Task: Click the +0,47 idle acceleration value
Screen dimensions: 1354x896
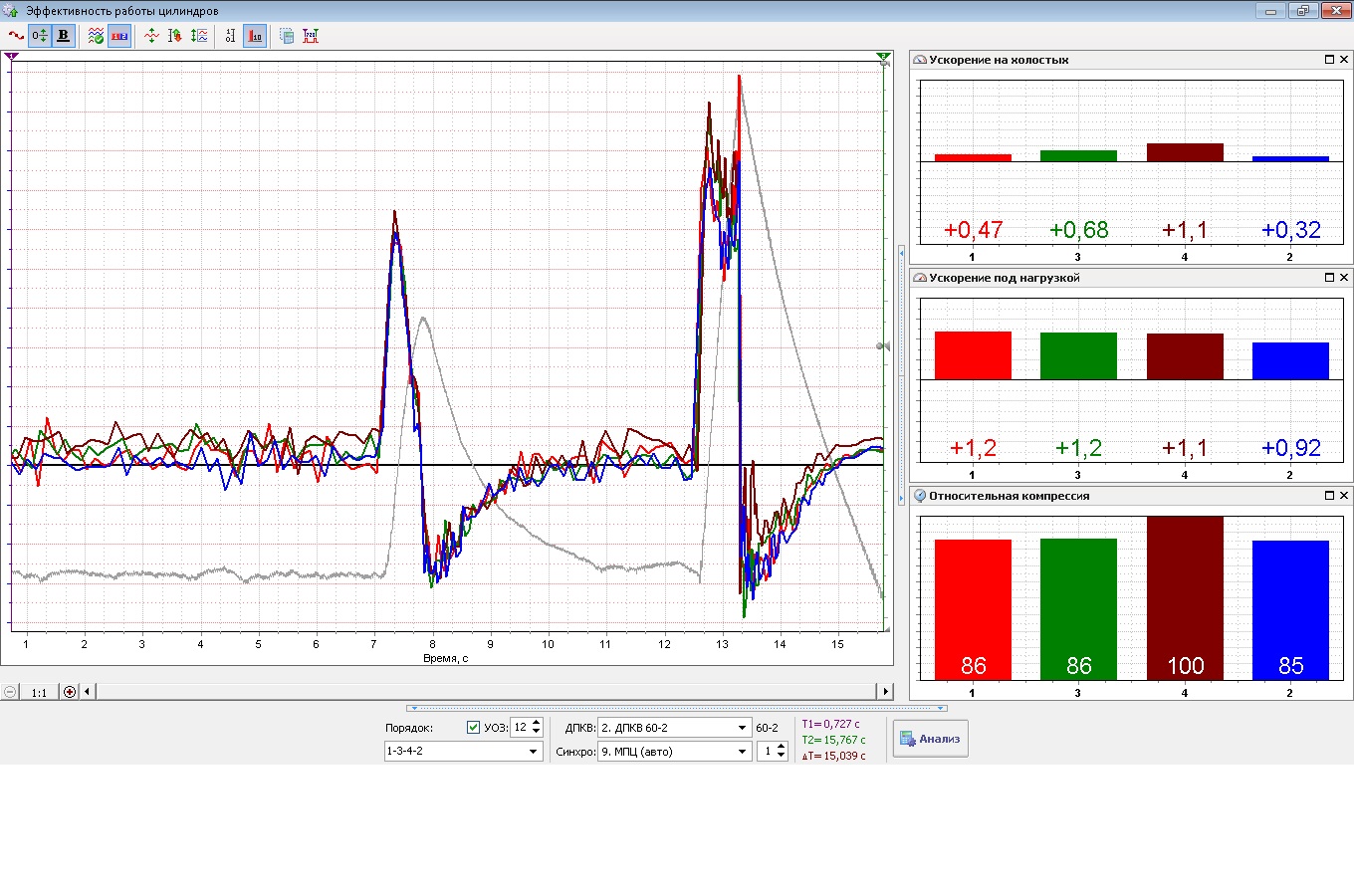Action: [x=973, y=230]
